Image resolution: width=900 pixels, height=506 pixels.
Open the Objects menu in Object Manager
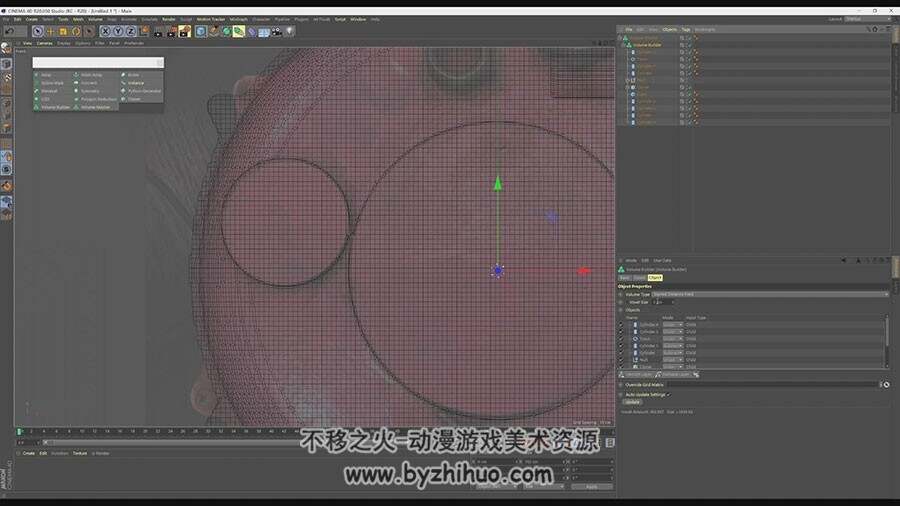point(669,29)
